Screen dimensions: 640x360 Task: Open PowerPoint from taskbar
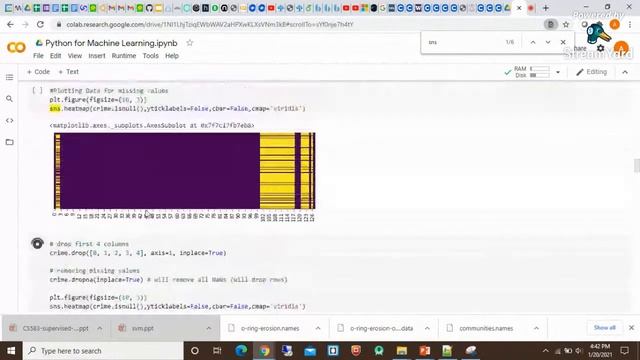424,351
